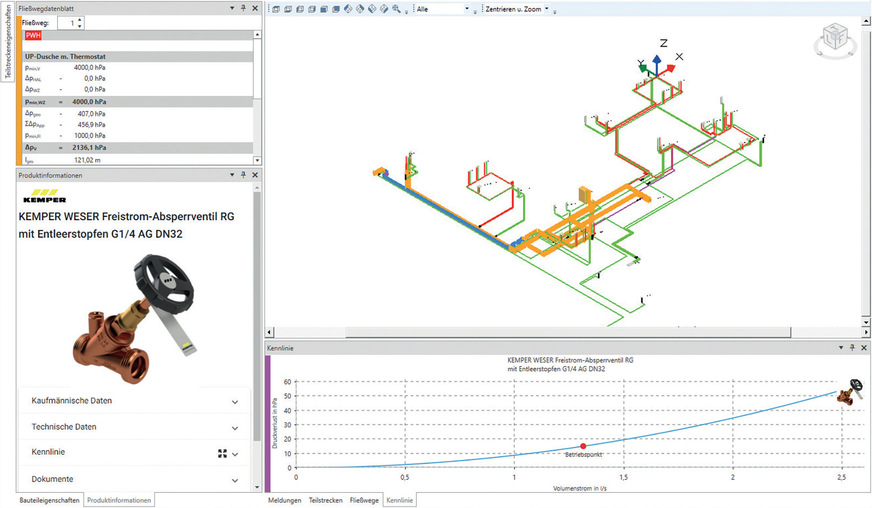The image size is (872, 508).
Task: Click the expand icon beside Kennlinie row
Action: 223,453
